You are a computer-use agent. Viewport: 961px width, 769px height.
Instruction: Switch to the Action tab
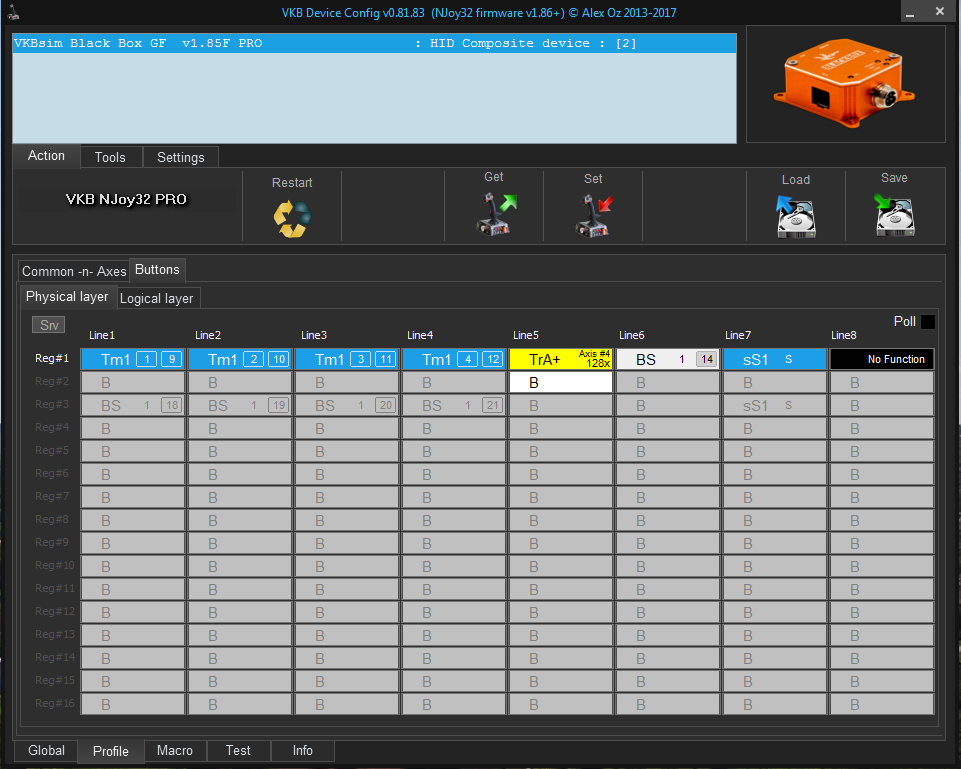pyautogui.click(x=46, y=156)
